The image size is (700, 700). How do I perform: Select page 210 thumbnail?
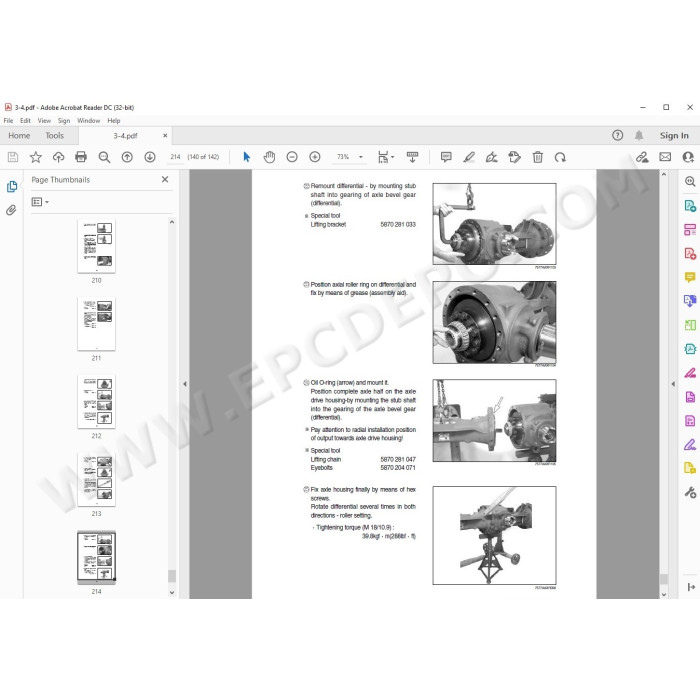click(x=96, y=246)
